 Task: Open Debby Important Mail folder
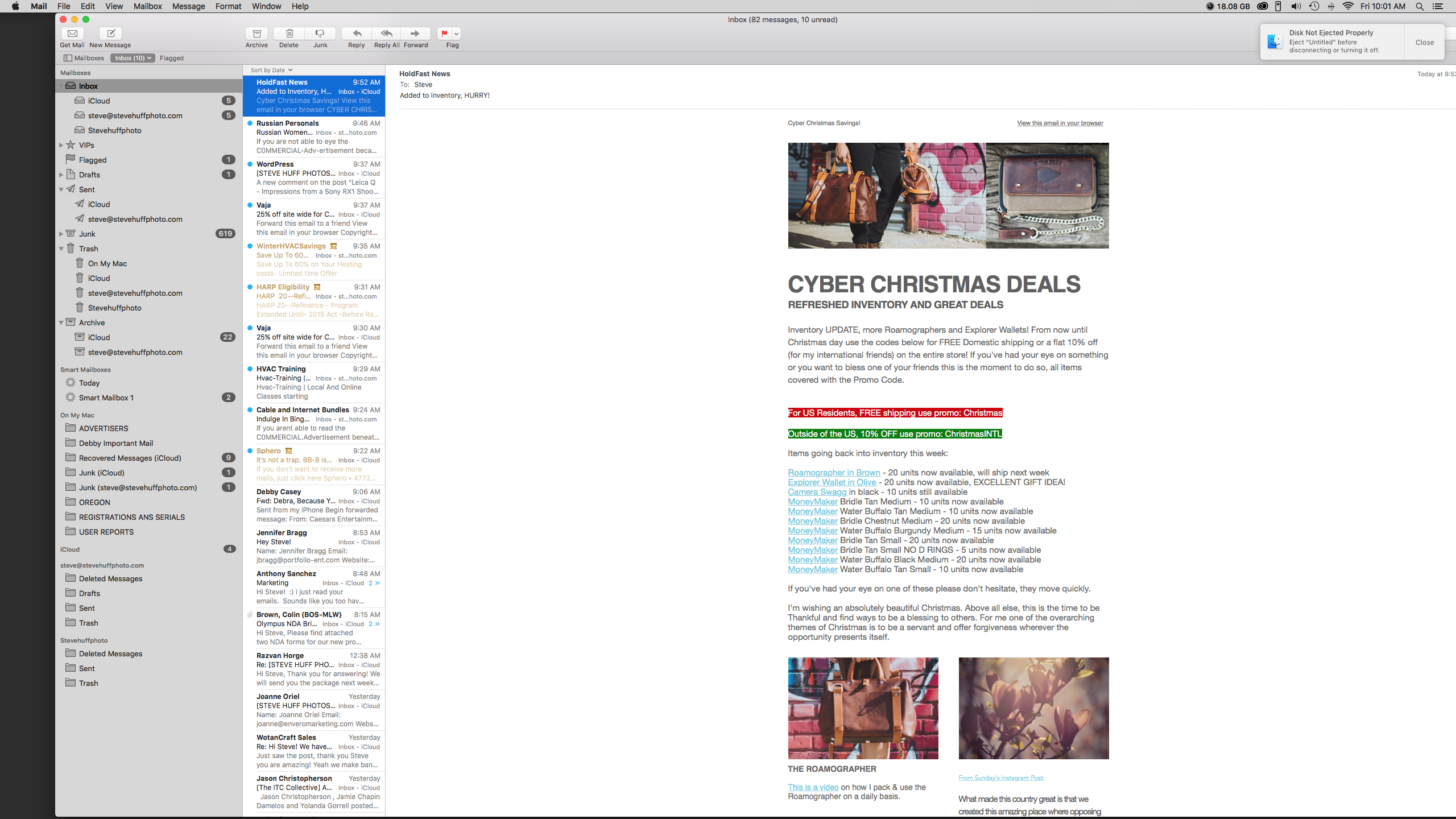point(149,443)
